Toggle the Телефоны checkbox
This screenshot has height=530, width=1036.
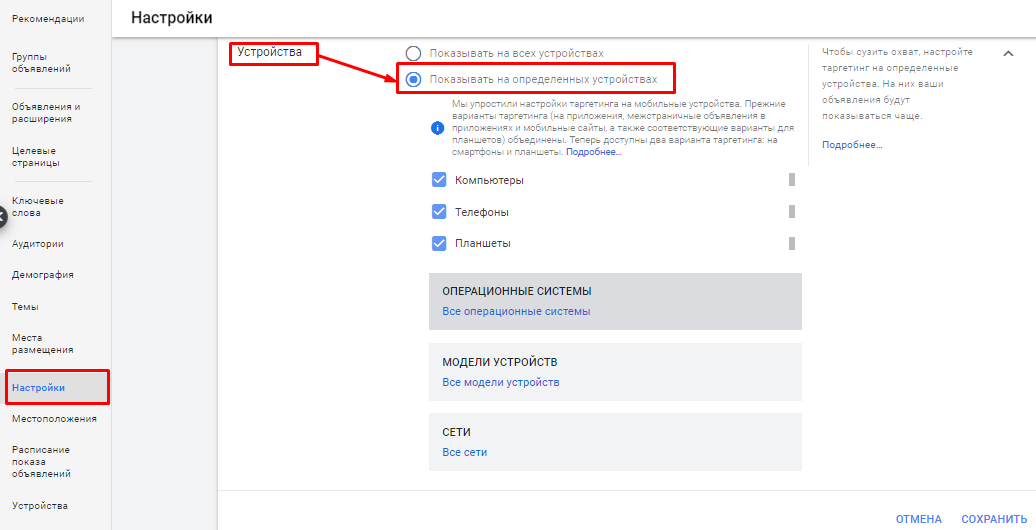point(439,212)
